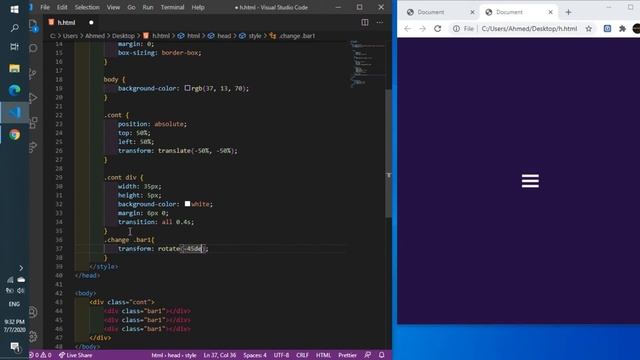
Task: Click the Users breadcrumb segment
Action: pyautogui.click(x=70, y=36)
